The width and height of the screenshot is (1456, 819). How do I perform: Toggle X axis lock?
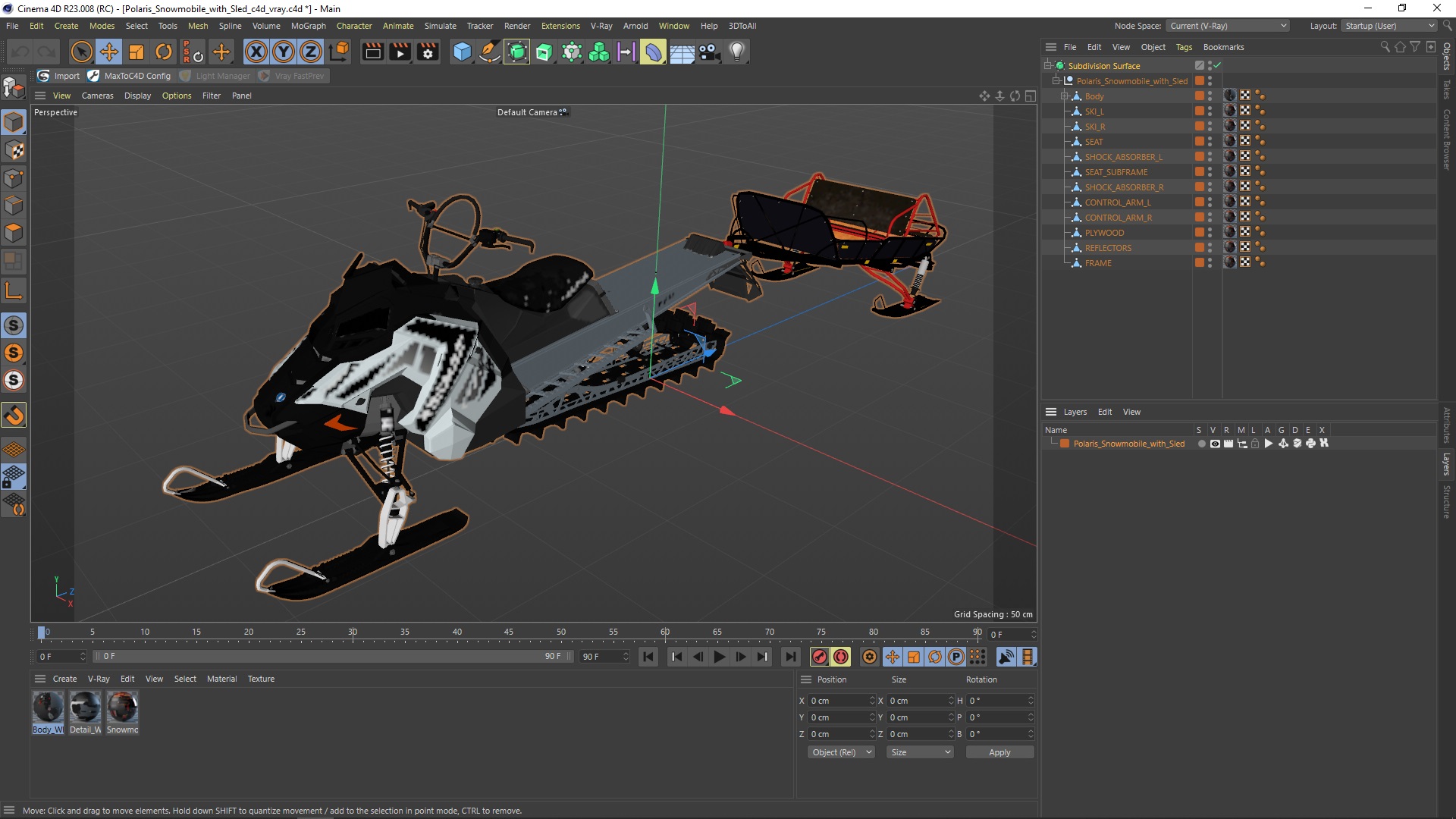point(256,52)
